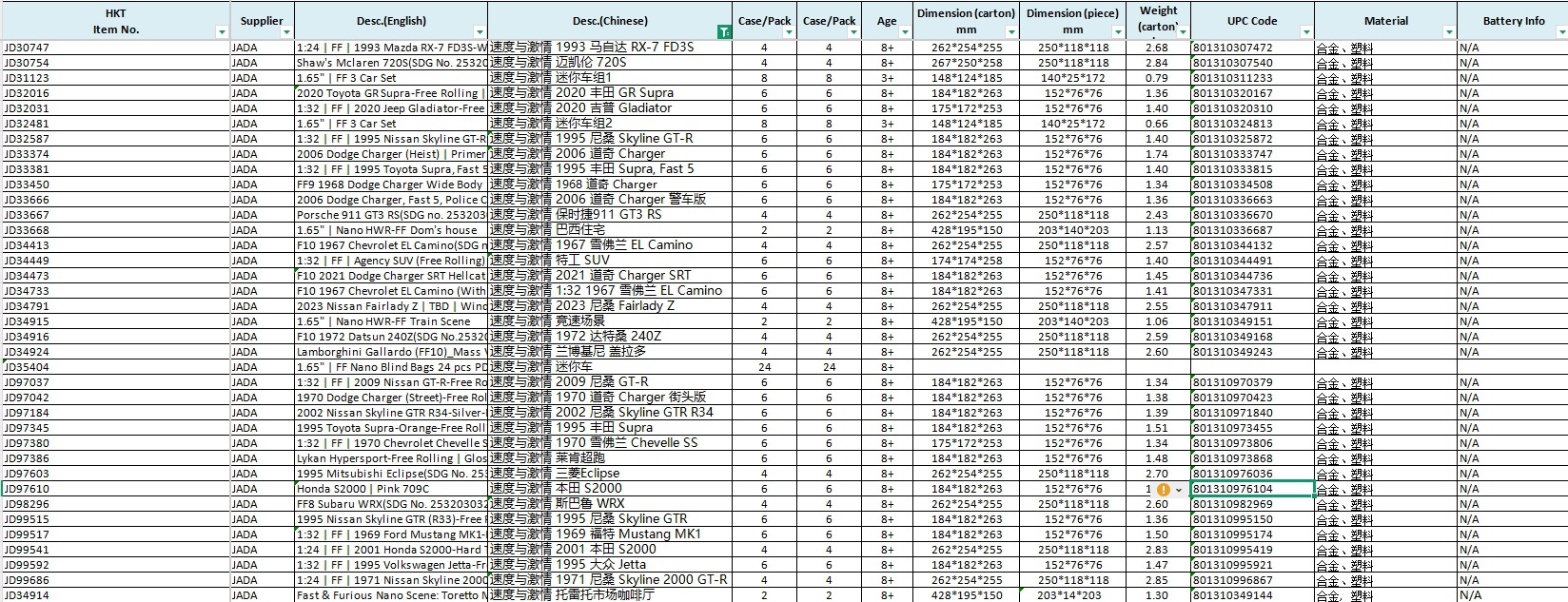Image resolution: width=1568 pixels, height=602 pixels.
Task: Select the 'Shaw's Mclaren 720S' description cell
Action: (x=391, y=63)
